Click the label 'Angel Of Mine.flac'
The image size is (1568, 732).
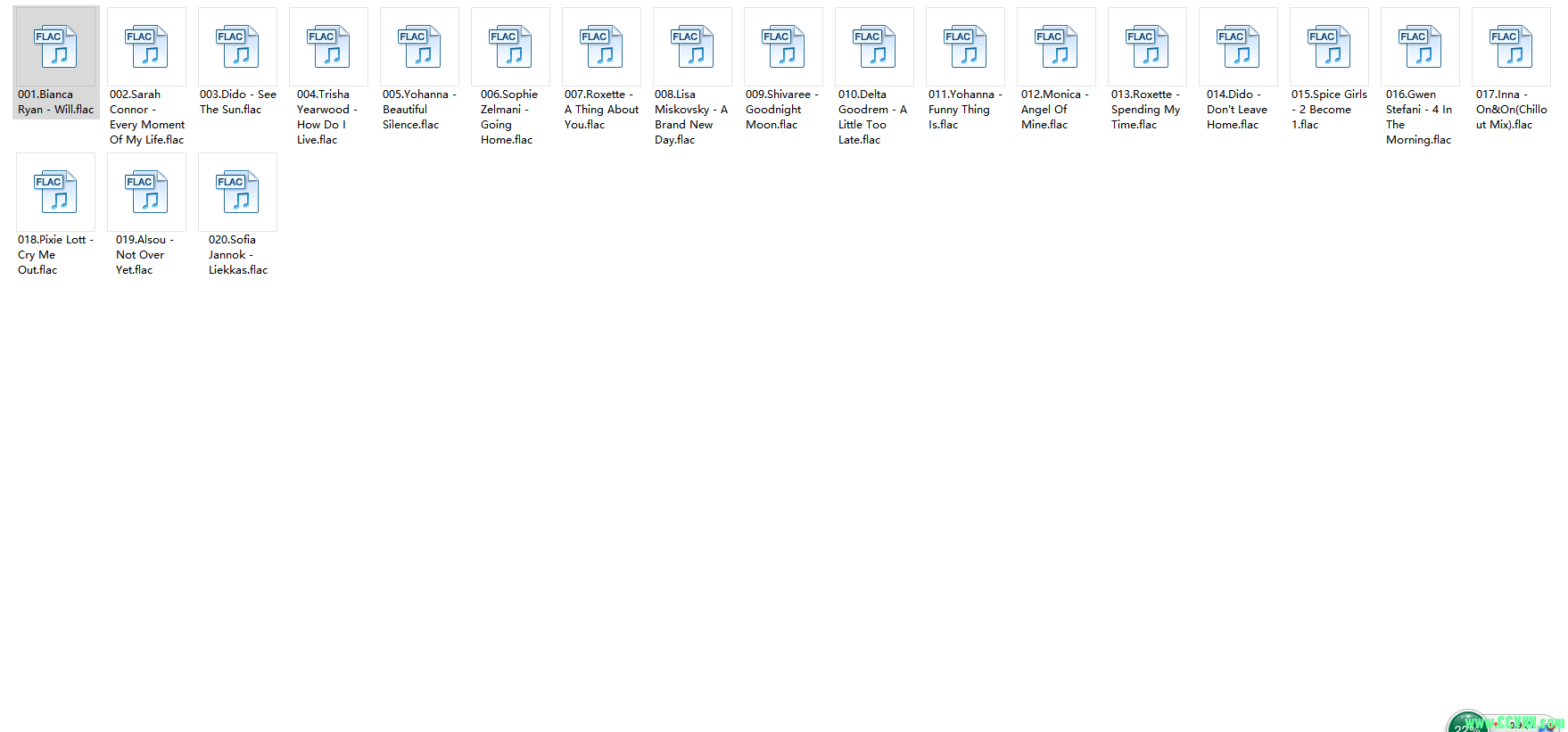pyautogui.click(x=1044, y=117)
